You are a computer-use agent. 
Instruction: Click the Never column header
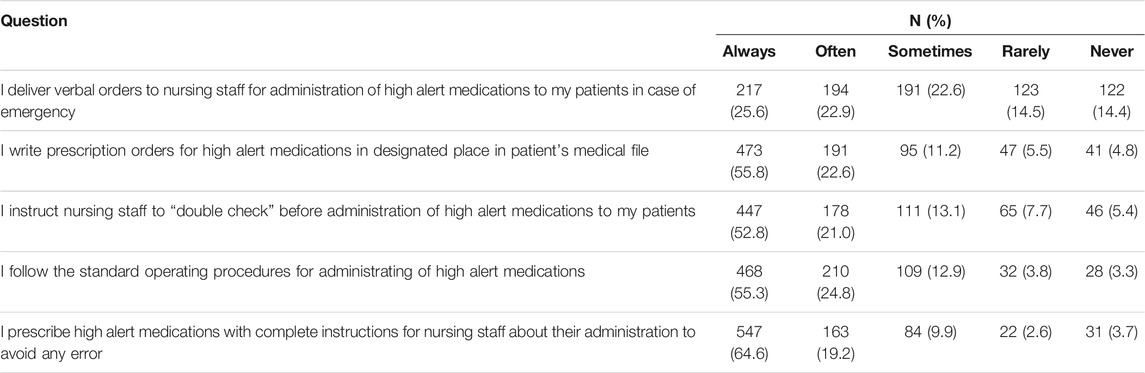(1106, 52)
